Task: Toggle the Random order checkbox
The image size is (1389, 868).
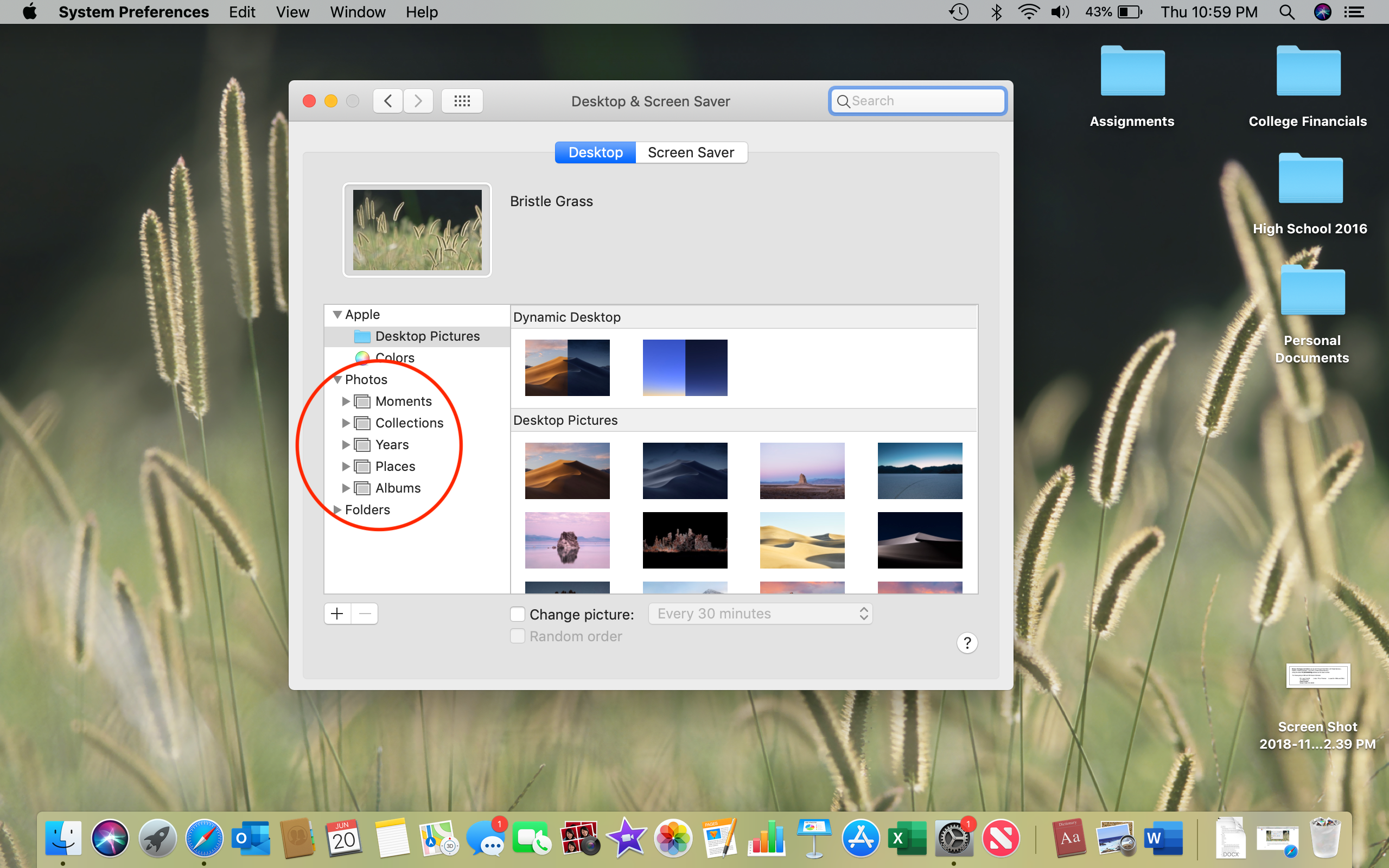Action: (517, 636)
